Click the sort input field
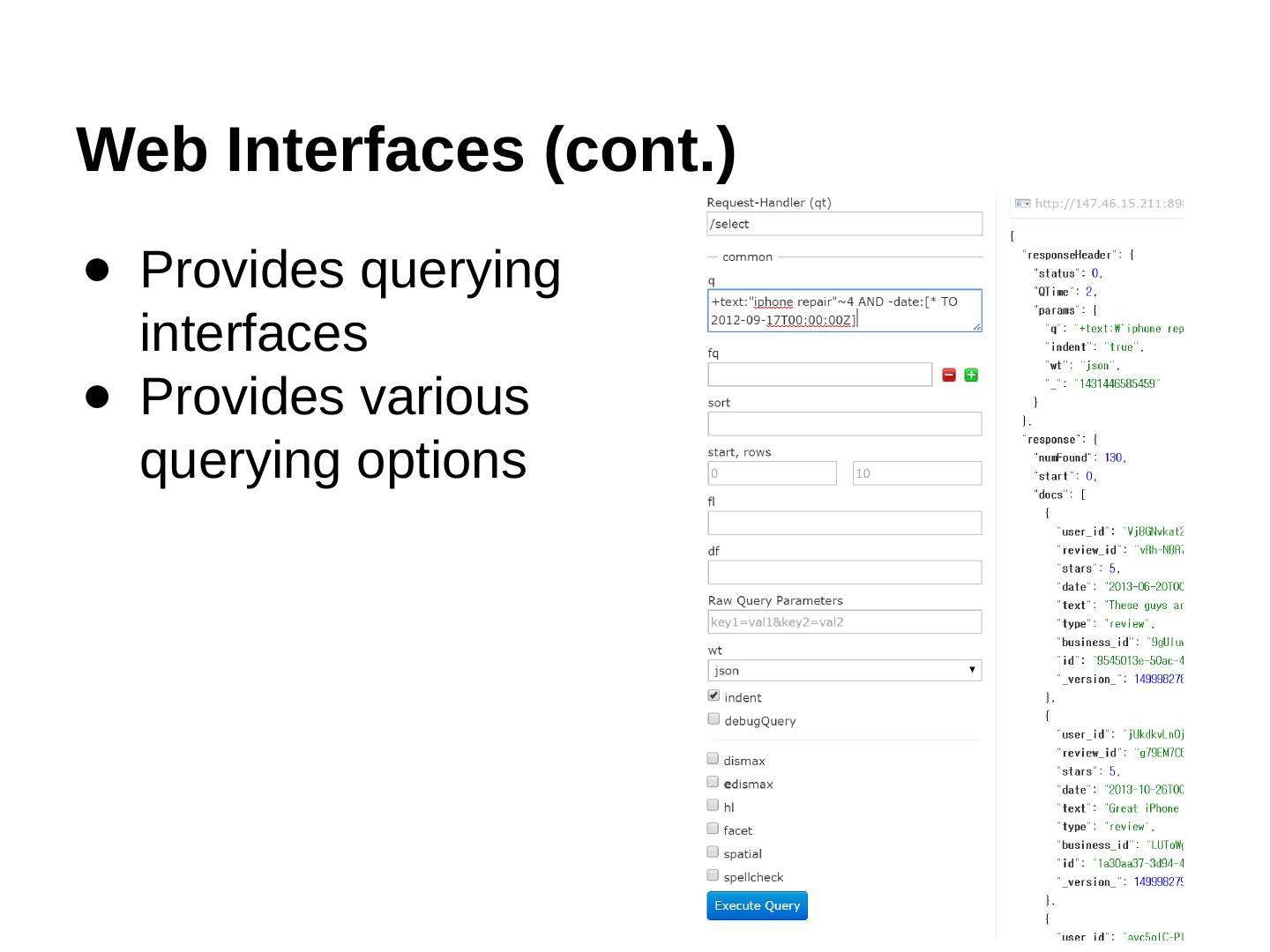Viewport: 1270px width, 952px height. click(844, 424)
